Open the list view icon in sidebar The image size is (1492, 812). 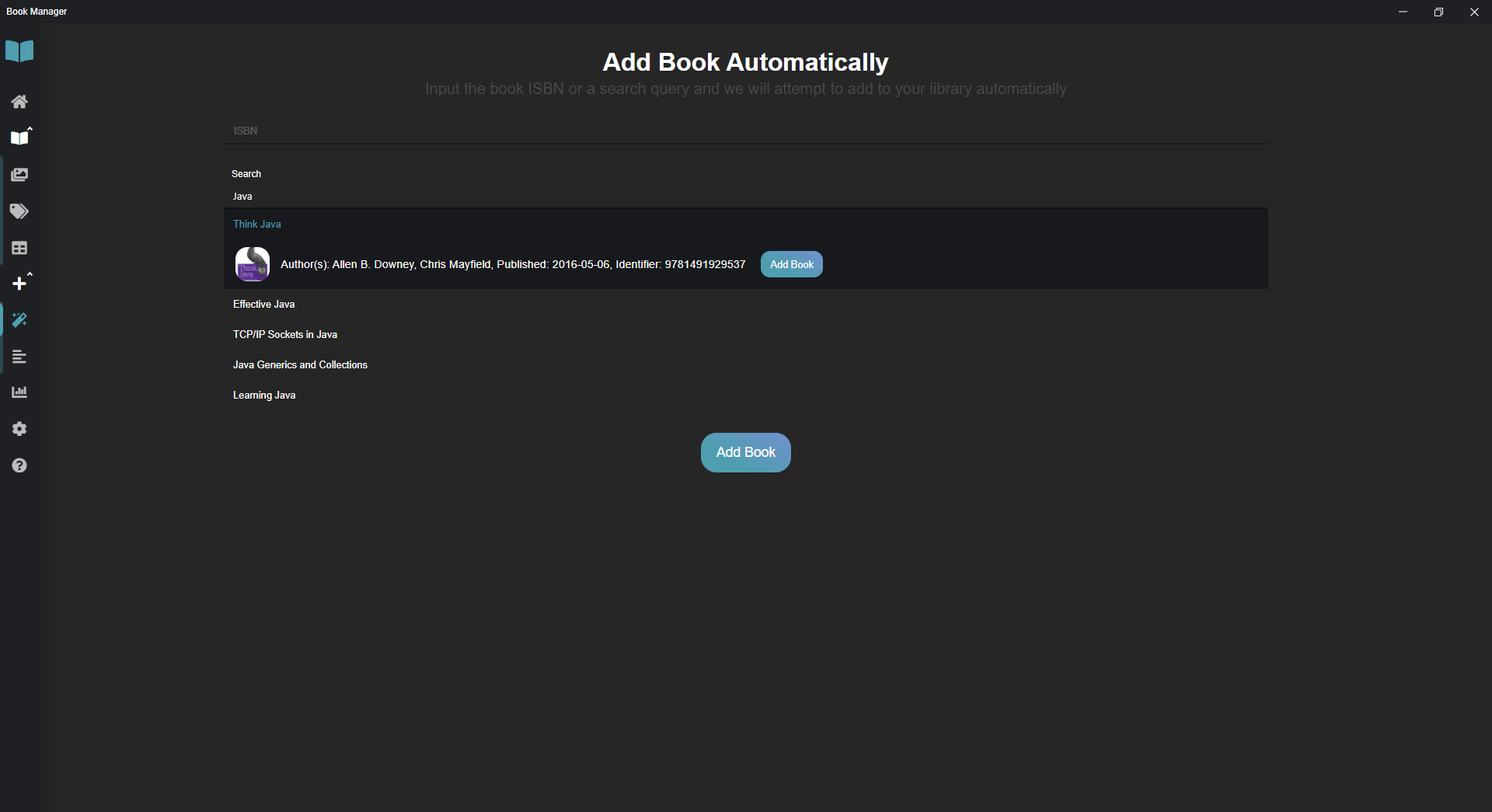tap(19, 357)
